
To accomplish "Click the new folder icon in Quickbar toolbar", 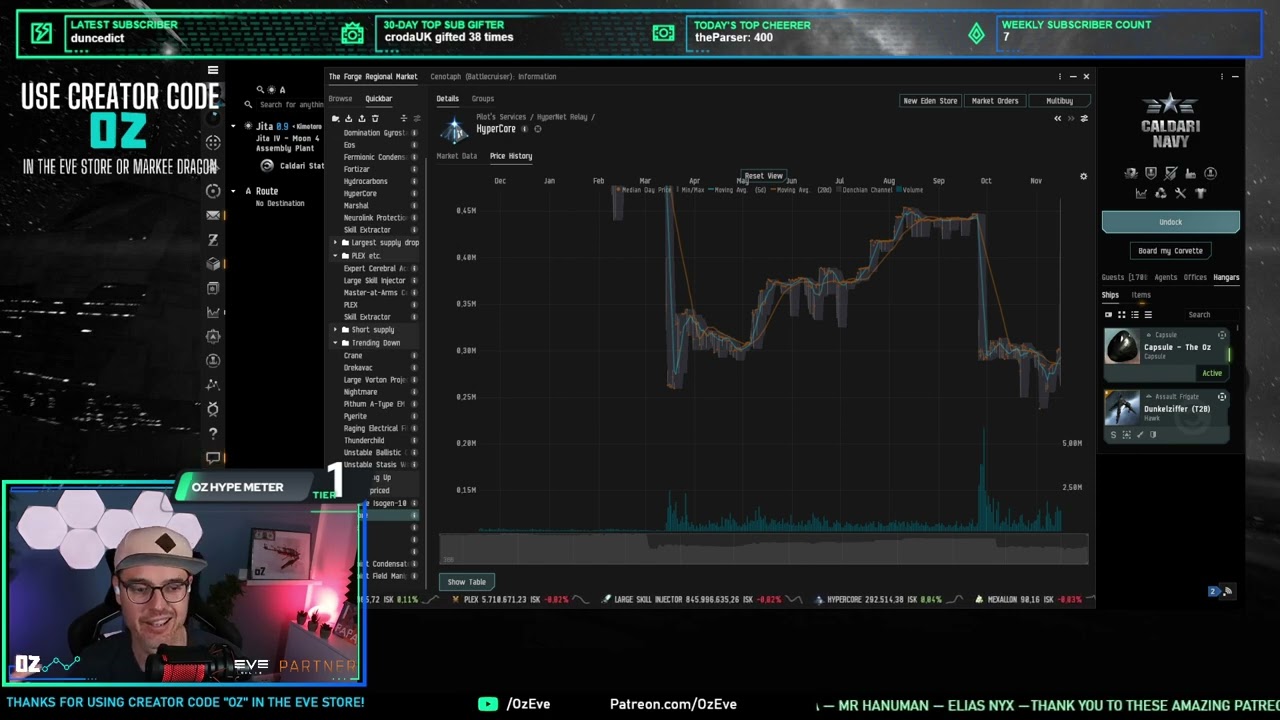I will (x=335, y=118).
